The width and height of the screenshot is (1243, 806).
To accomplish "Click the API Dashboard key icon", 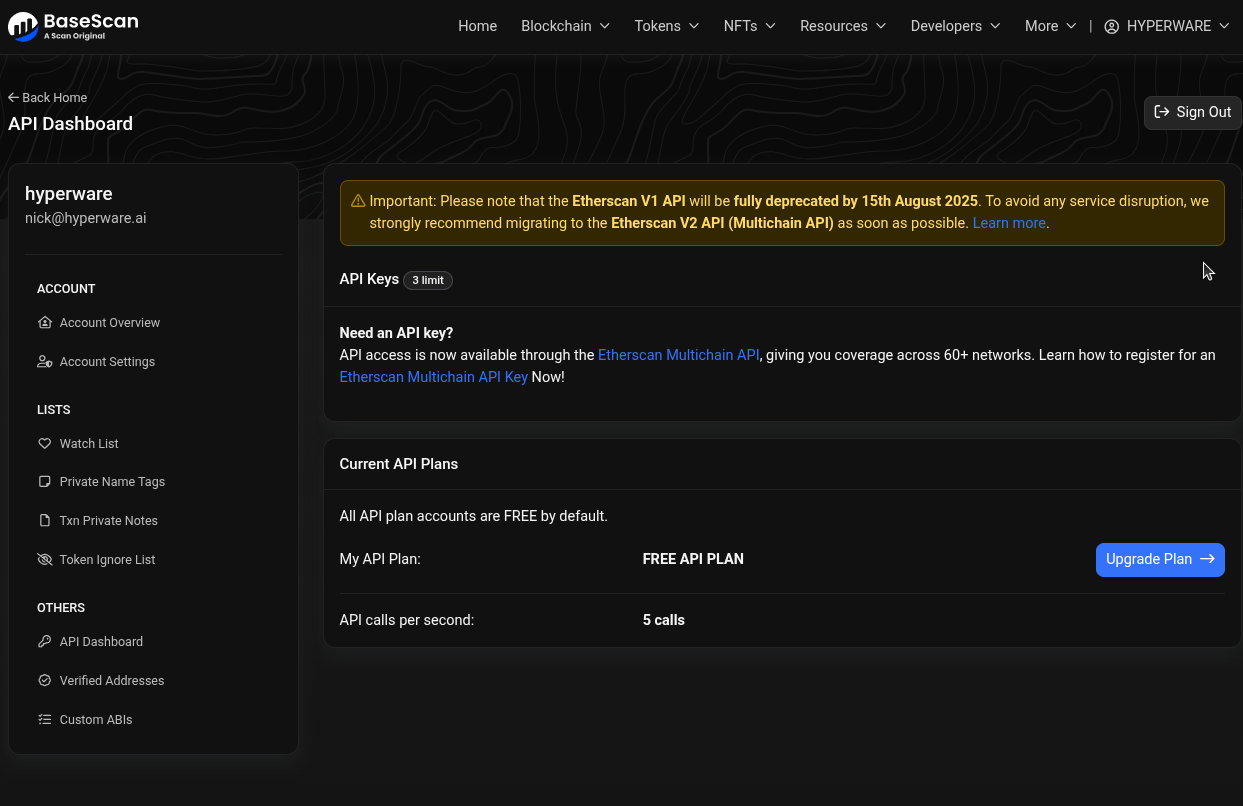I will click(44, 642).
